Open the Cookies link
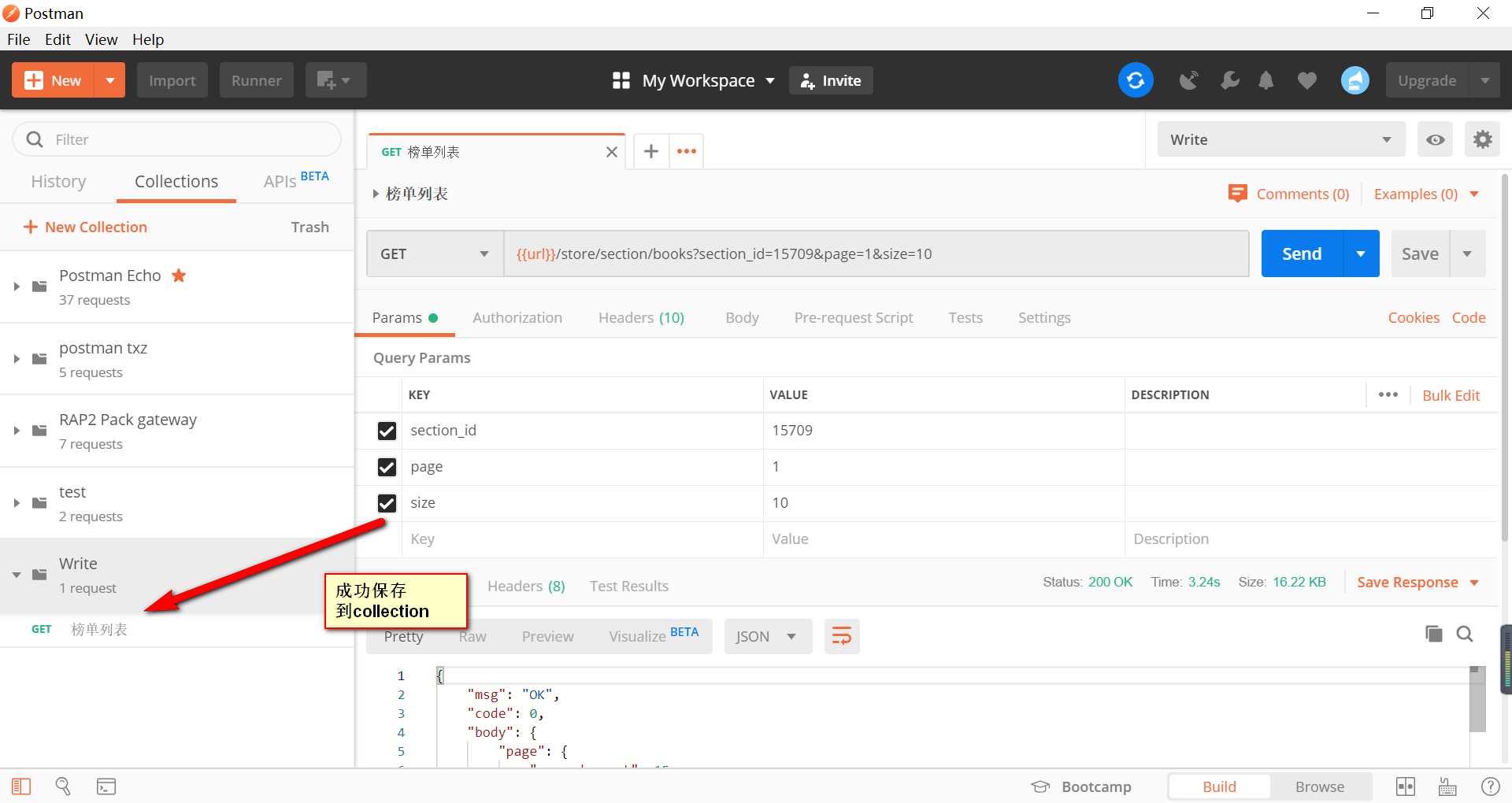Image resolution: width=1512 pixels, height=803 pixels. click(1414, 317)
